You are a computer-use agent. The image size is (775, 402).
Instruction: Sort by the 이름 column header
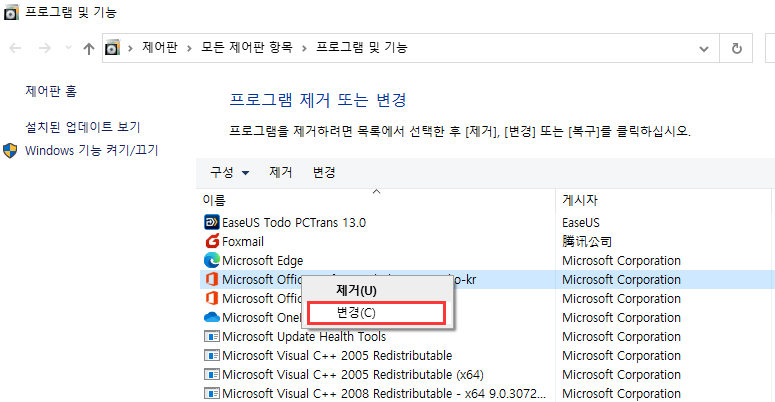(x=214, y=200)
